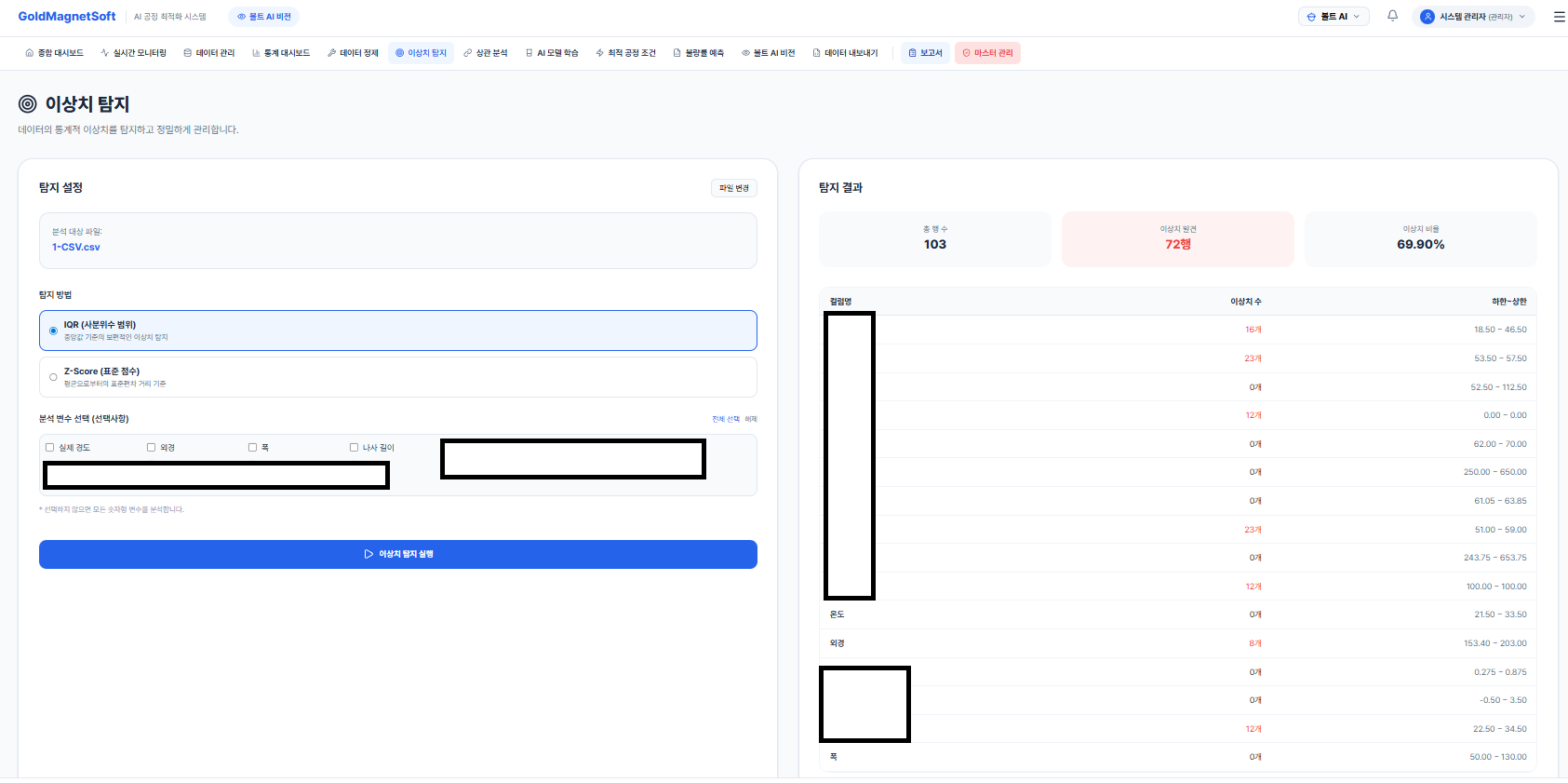This screenshot has height=783, width=1568.
Task: Select the Z-Score (표준 점수) radio option
Action: [53, 377]
